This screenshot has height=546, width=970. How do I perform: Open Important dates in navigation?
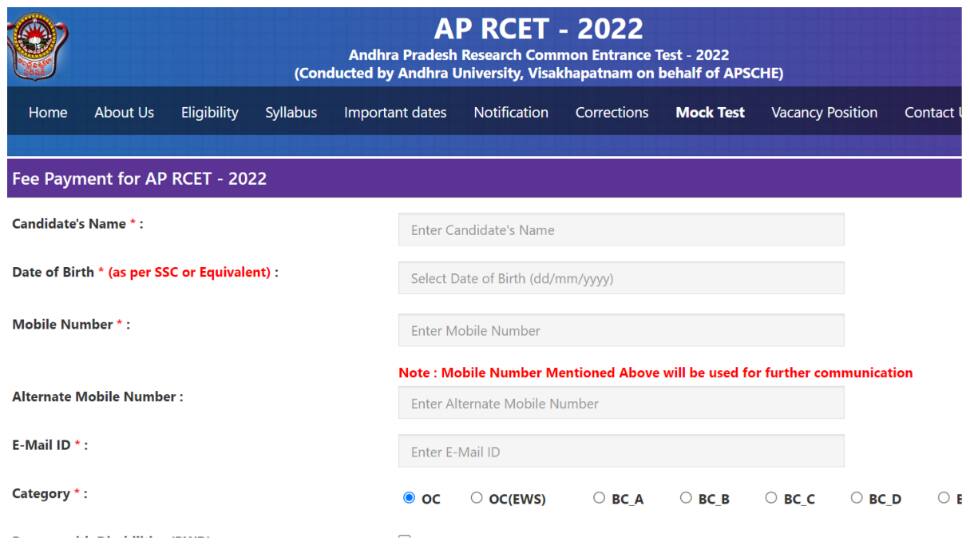point(395,113)
